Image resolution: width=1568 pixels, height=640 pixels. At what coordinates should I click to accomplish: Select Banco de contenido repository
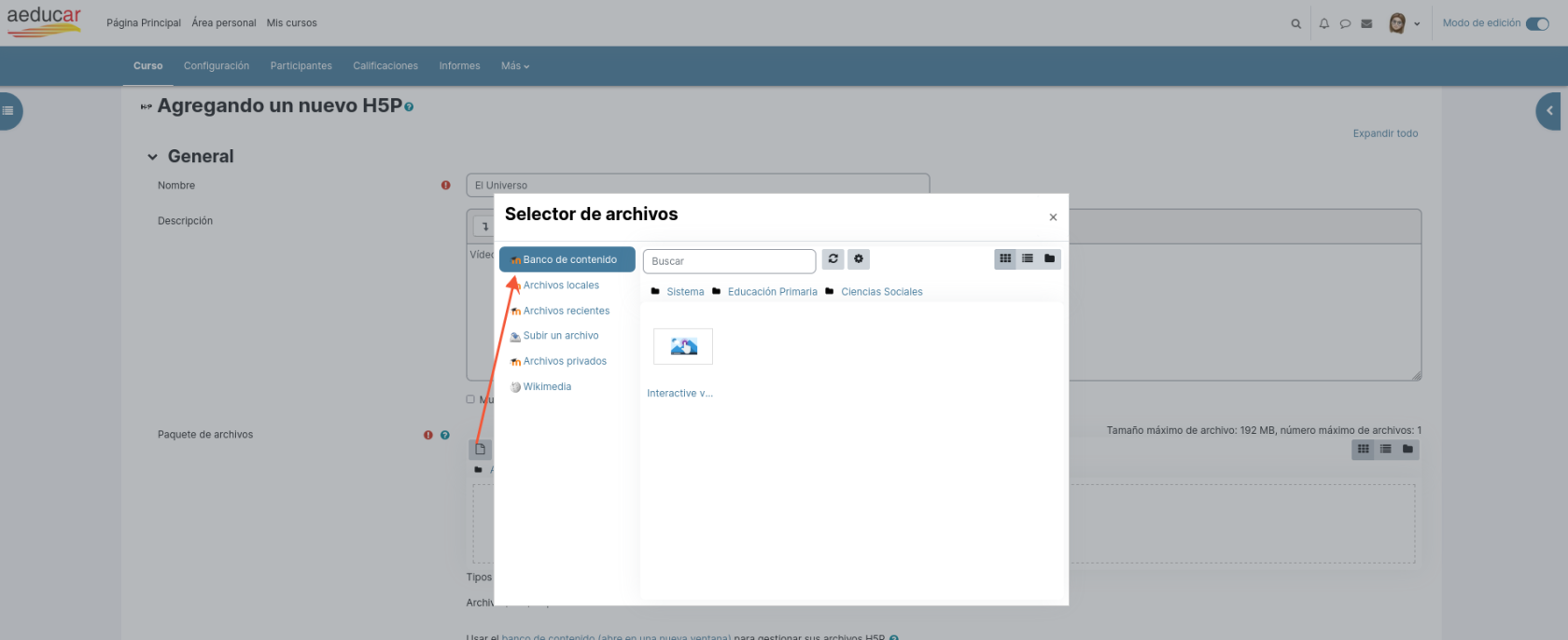click(567, 259)
